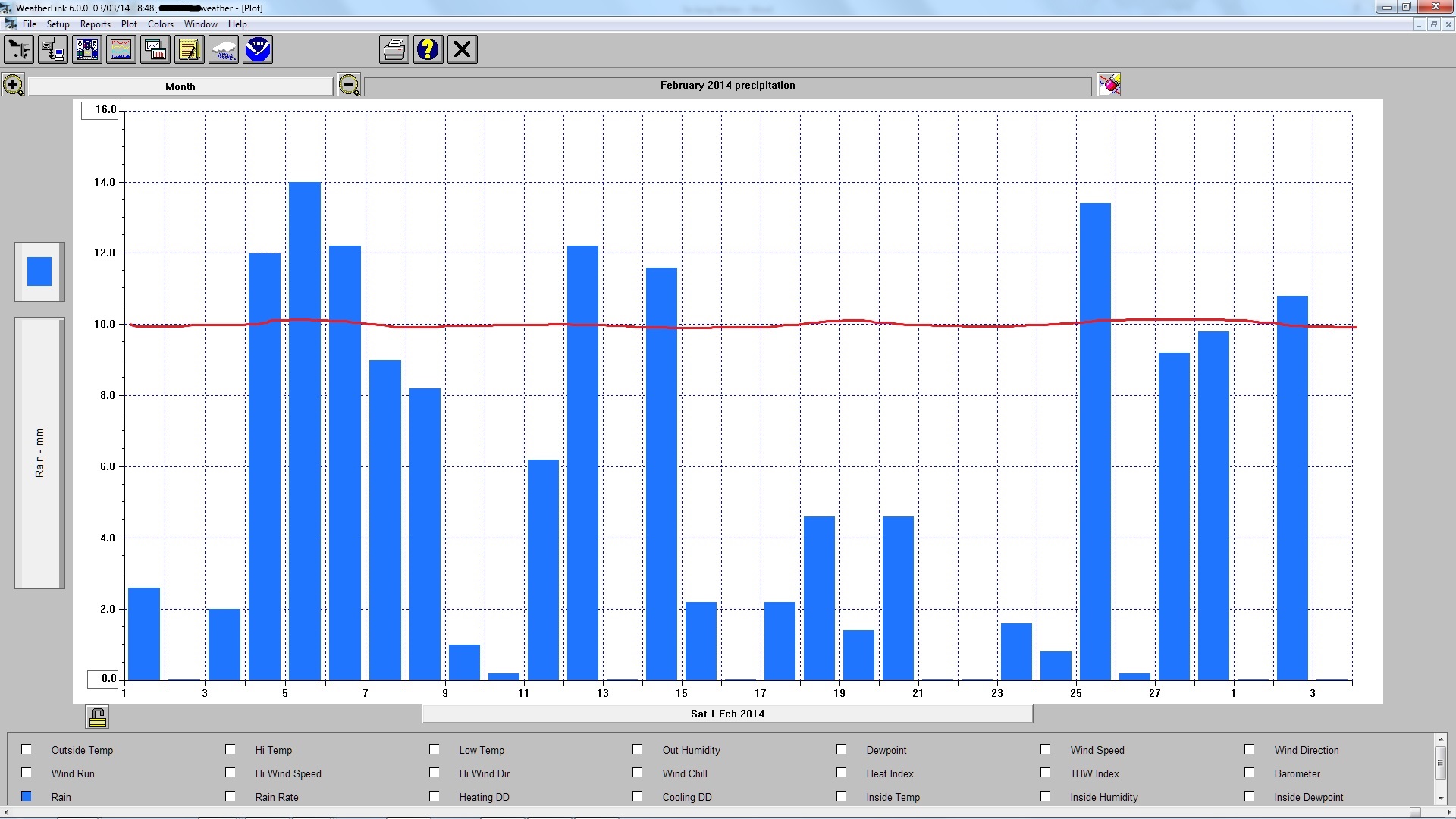This screenshot has height=819, width=1456.
Task: Open the weather bulletin panel icon
Action: [x=87, y=50]
